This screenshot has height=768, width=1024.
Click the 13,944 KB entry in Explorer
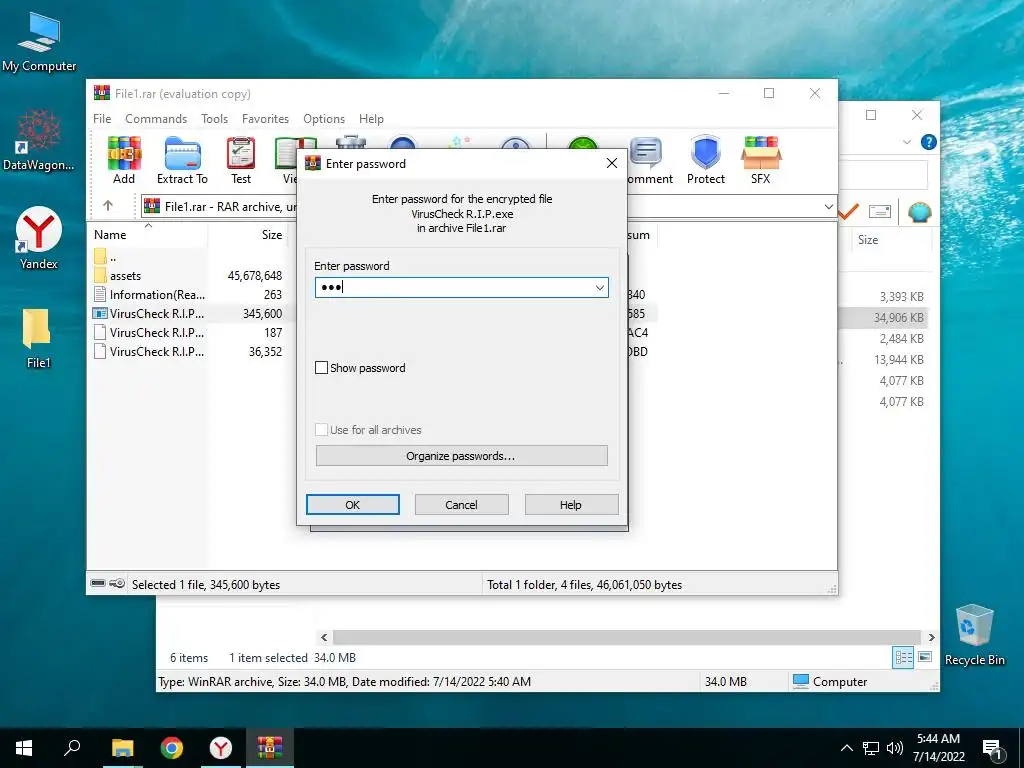[x=900, y=360]
